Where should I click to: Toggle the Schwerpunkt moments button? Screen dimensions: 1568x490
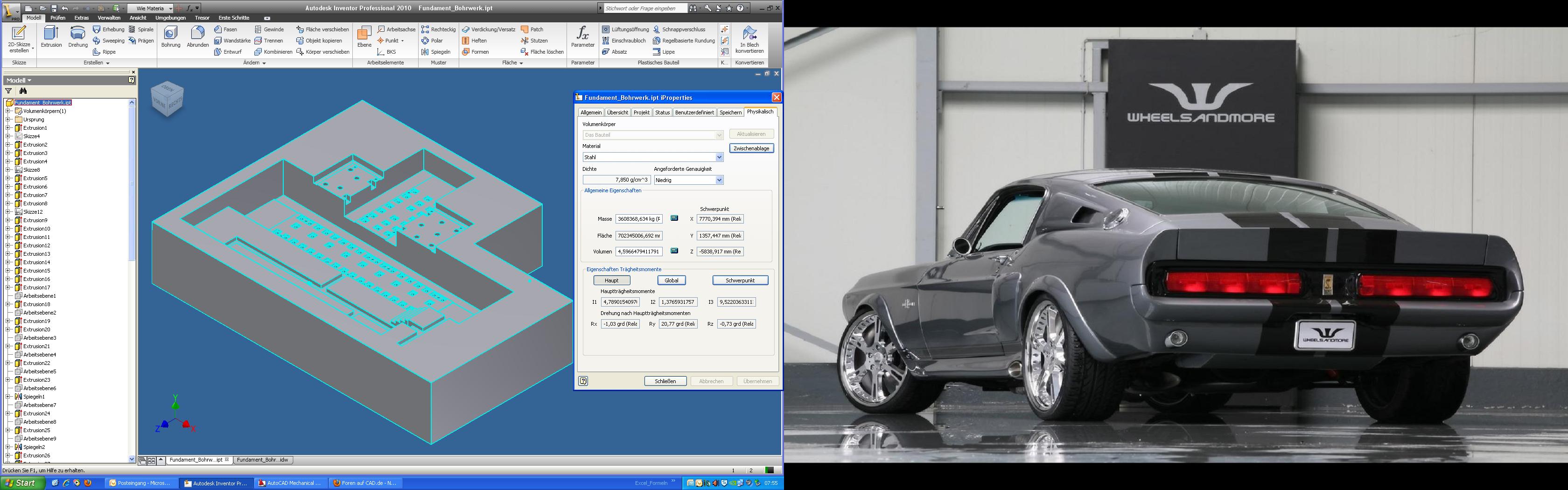click(x=740, y=280)
